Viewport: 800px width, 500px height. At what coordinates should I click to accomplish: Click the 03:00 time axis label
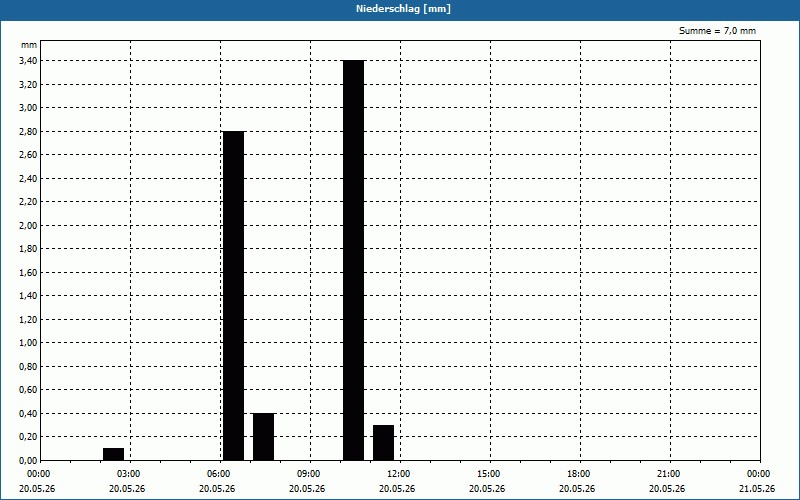[x=130, y=474]
